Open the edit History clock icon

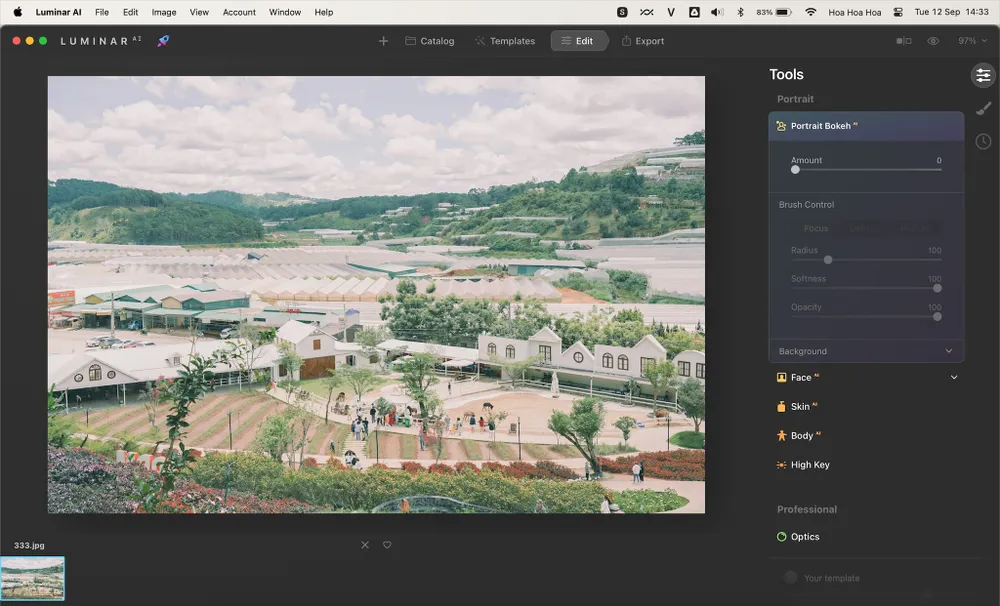point(983,142)
